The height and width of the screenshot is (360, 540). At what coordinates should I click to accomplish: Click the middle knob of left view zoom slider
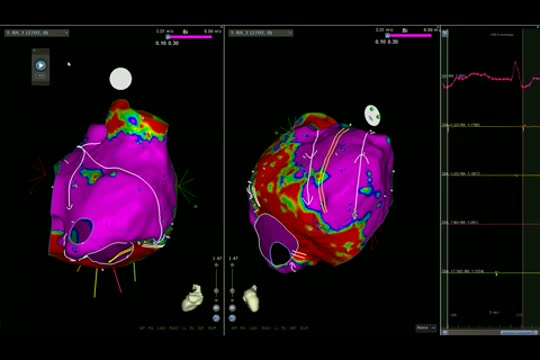point(216,291)
